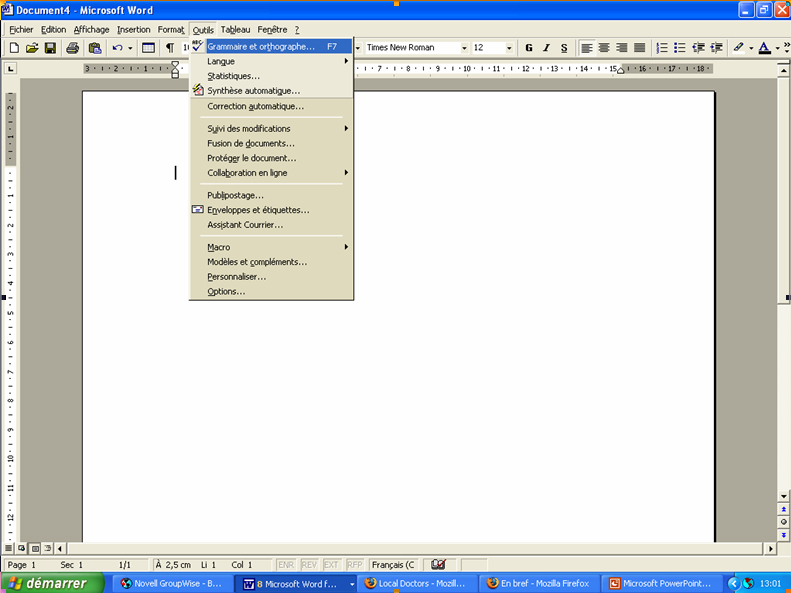The image size is (791, 593).
Task: Switch to Microsoft PowerPoint in the taskbar
Action: click(x=661, y=583)
